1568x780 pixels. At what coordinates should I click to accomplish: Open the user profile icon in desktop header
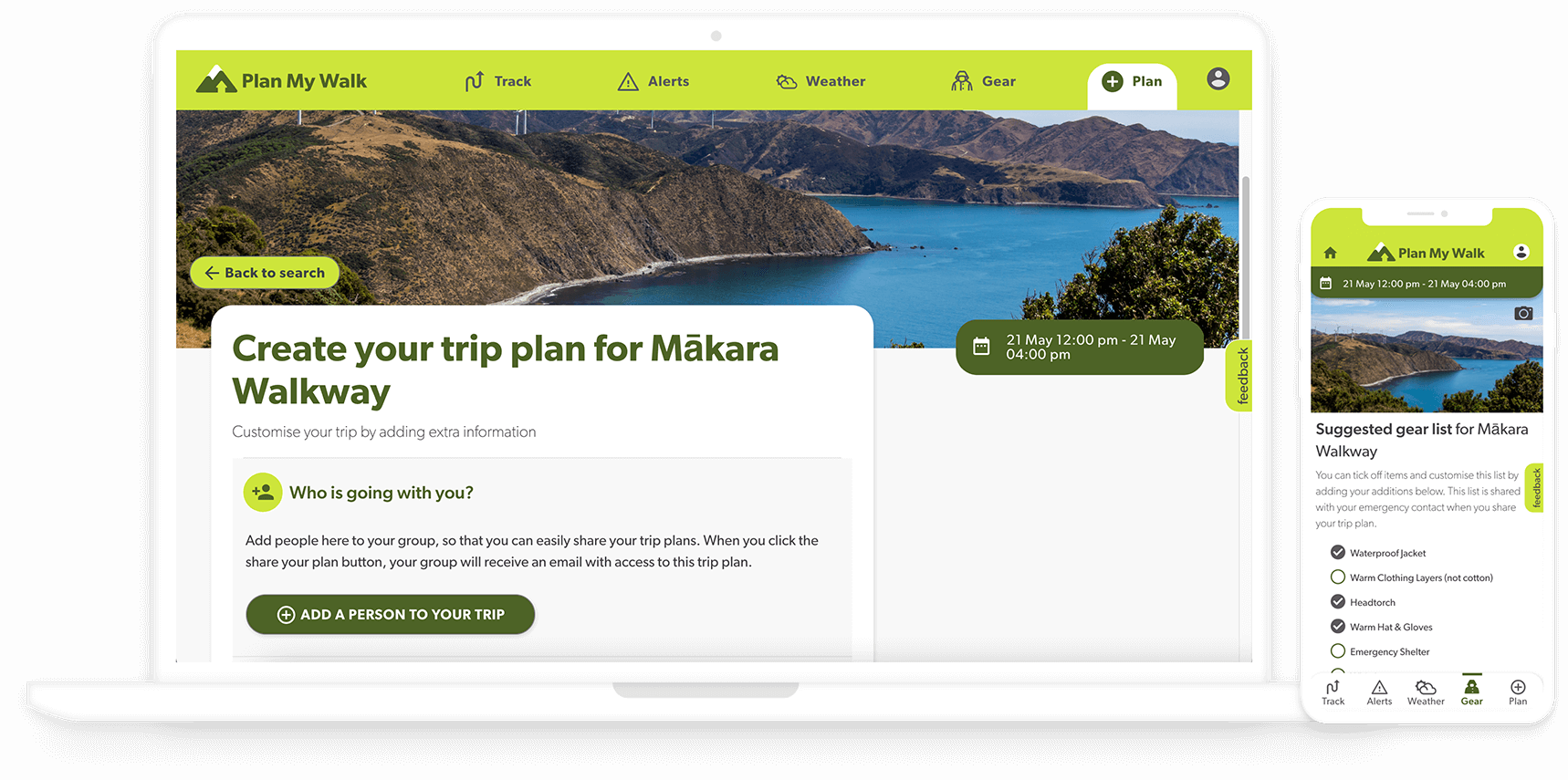coord(1218,78)
